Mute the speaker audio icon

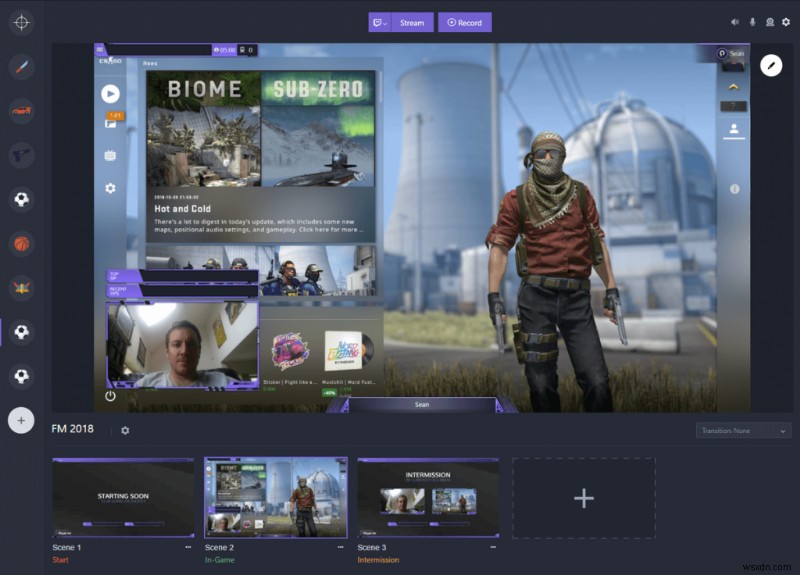click(x=735, y=22)
